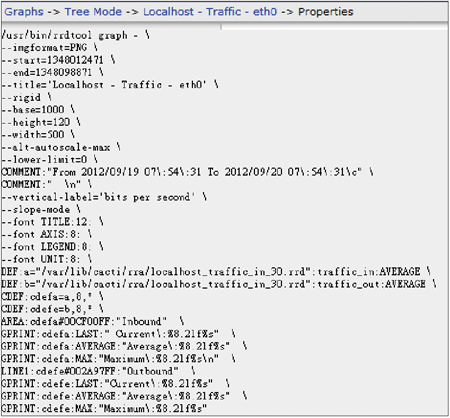Screen dimensions: 450x418
Task: Click the --height=120 option line
Action: pyautogui.click(x=41, y=122)
